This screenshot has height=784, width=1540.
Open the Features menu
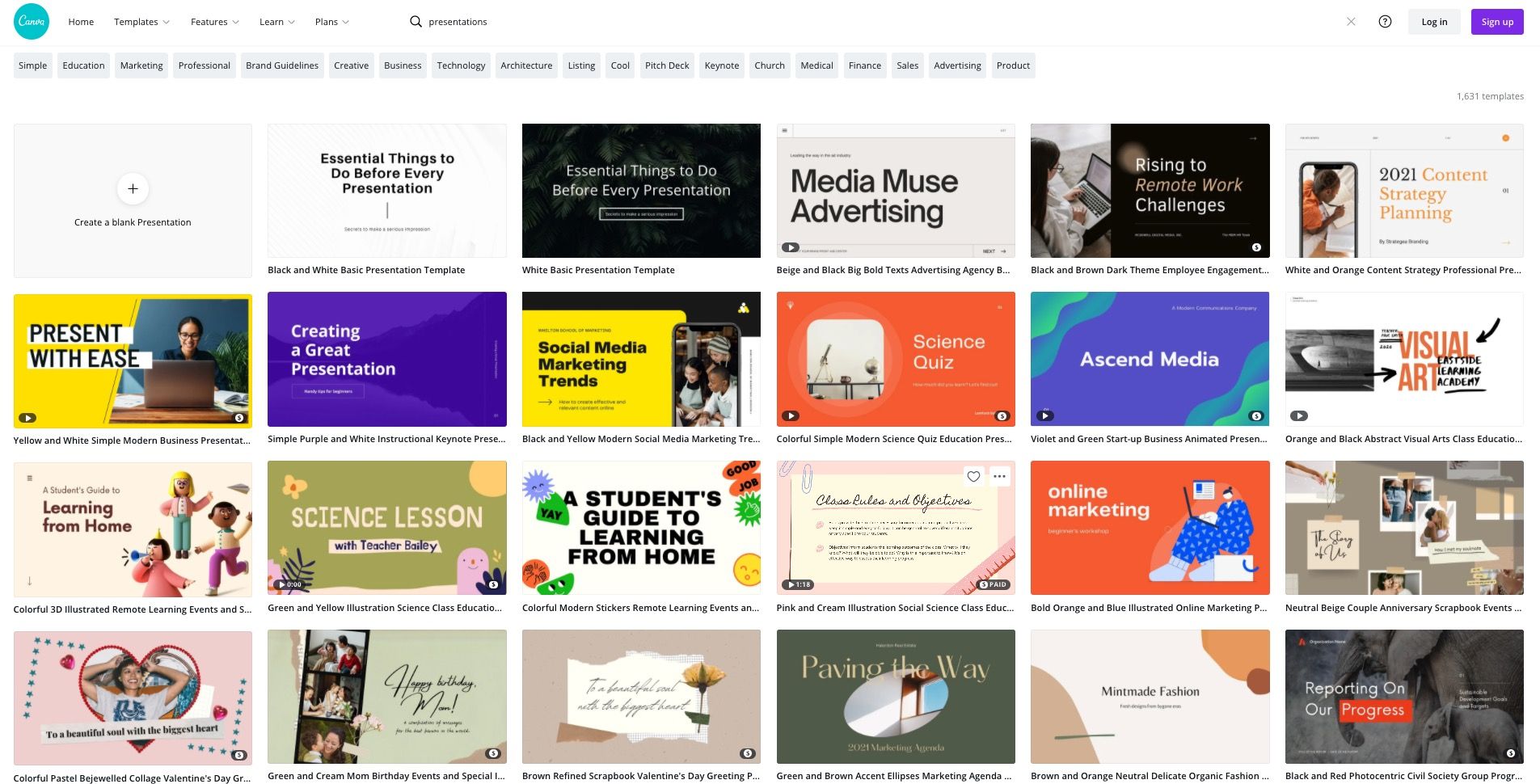213,22
